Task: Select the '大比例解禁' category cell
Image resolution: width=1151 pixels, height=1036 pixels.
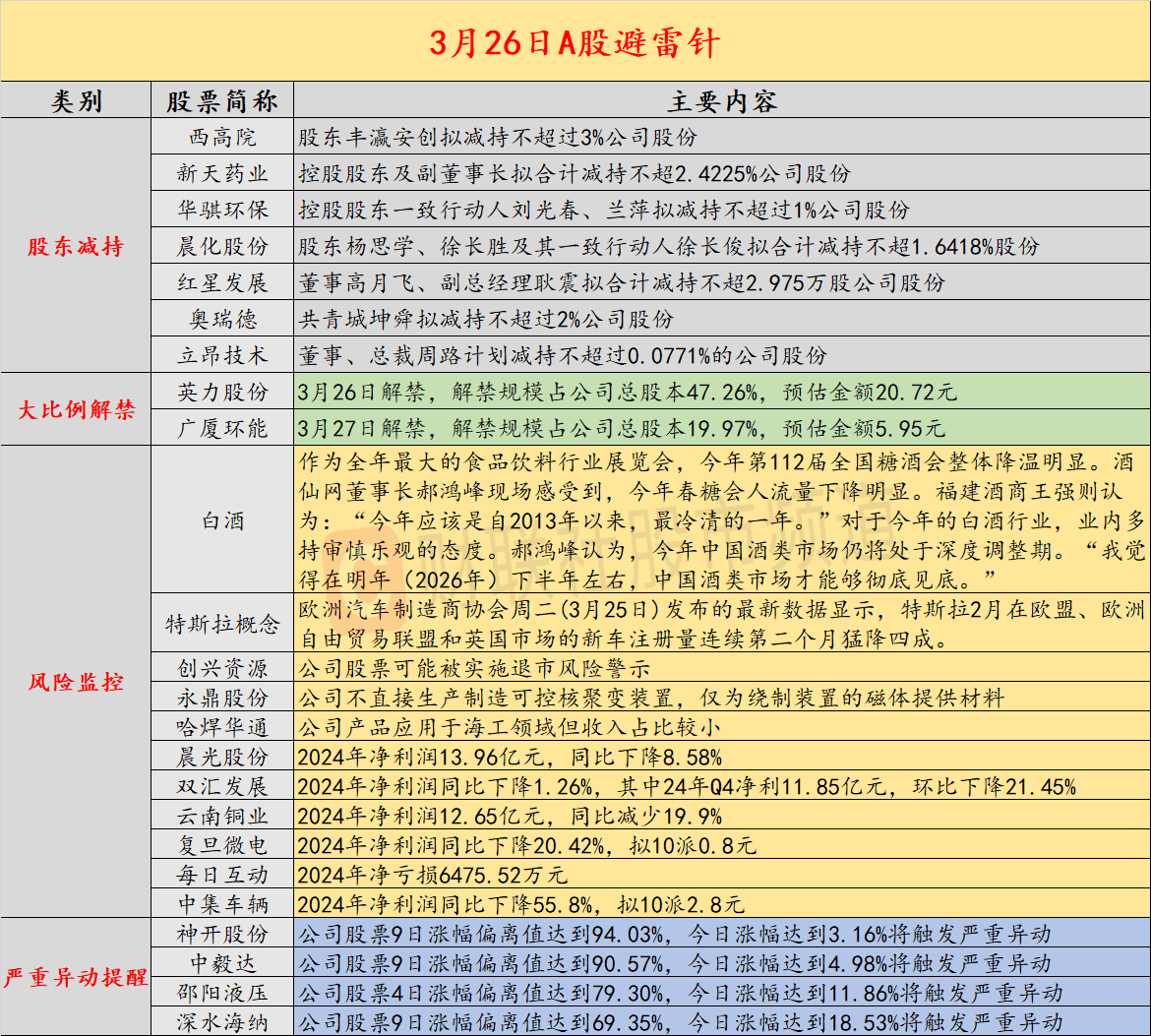Action: tap(76, 409)
